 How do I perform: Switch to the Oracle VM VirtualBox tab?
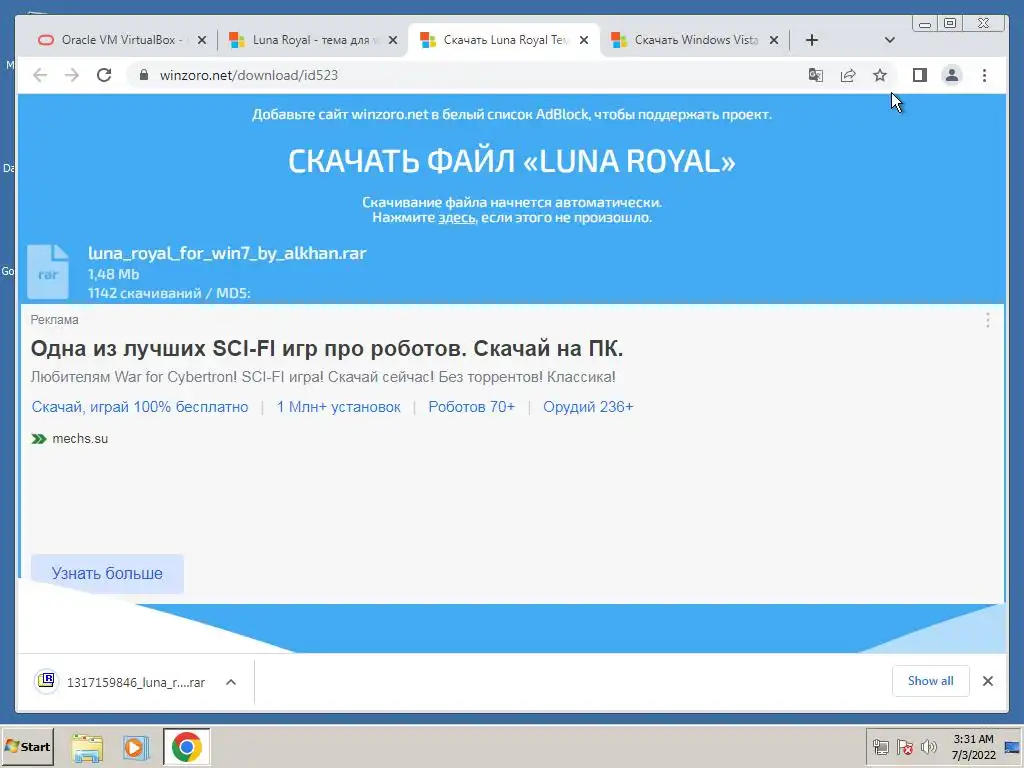point(121,40)
